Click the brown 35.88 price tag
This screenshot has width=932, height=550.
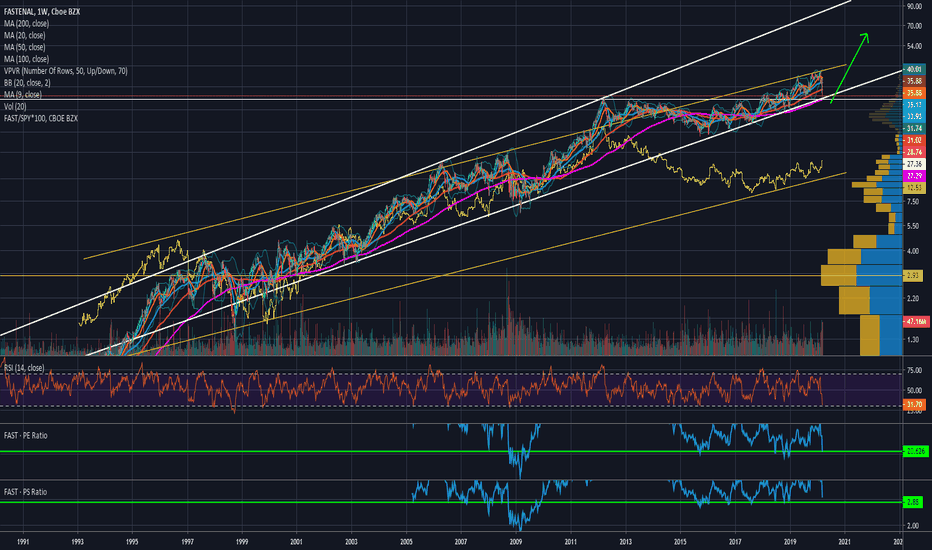pos(914,81)
